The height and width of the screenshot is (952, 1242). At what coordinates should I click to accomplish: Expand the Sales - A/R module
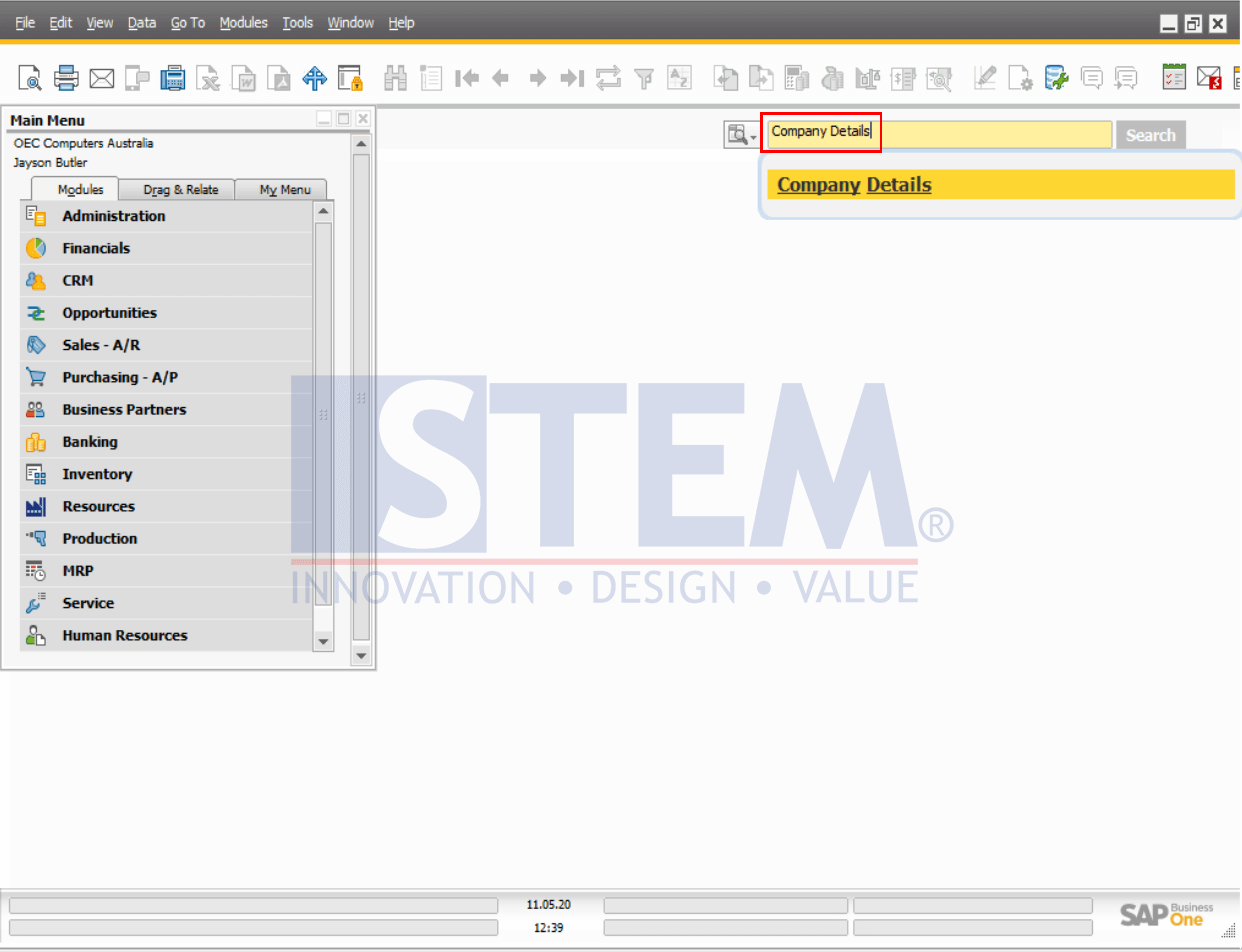pyautogui.click(x=166, y=345)
